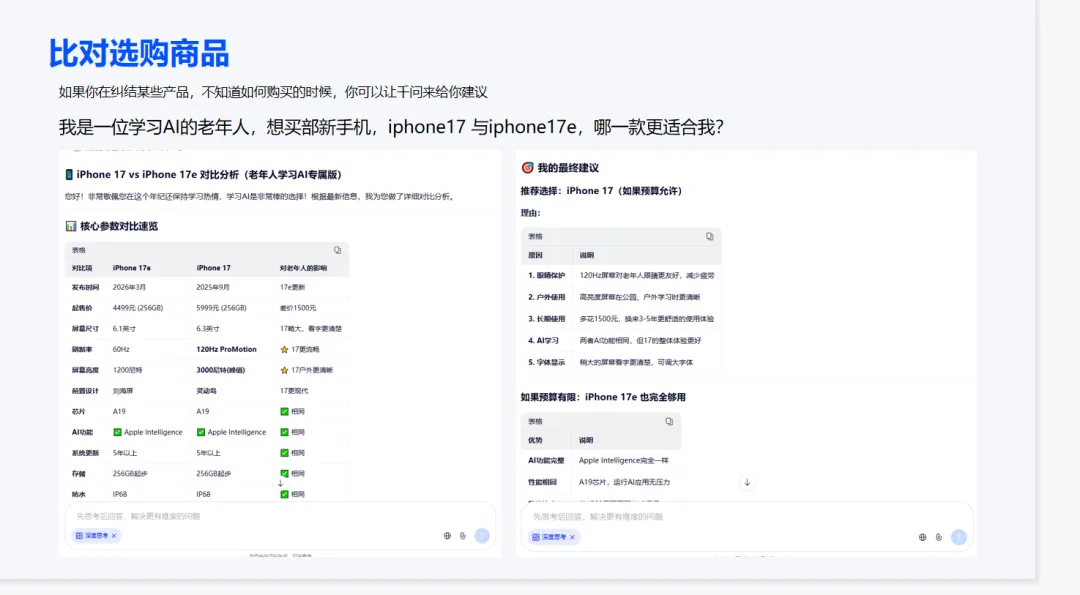The width and height of the screenshot is (1080, 595).
Task: Click the 发布时间 row label
Action: (x=85, y=287)
